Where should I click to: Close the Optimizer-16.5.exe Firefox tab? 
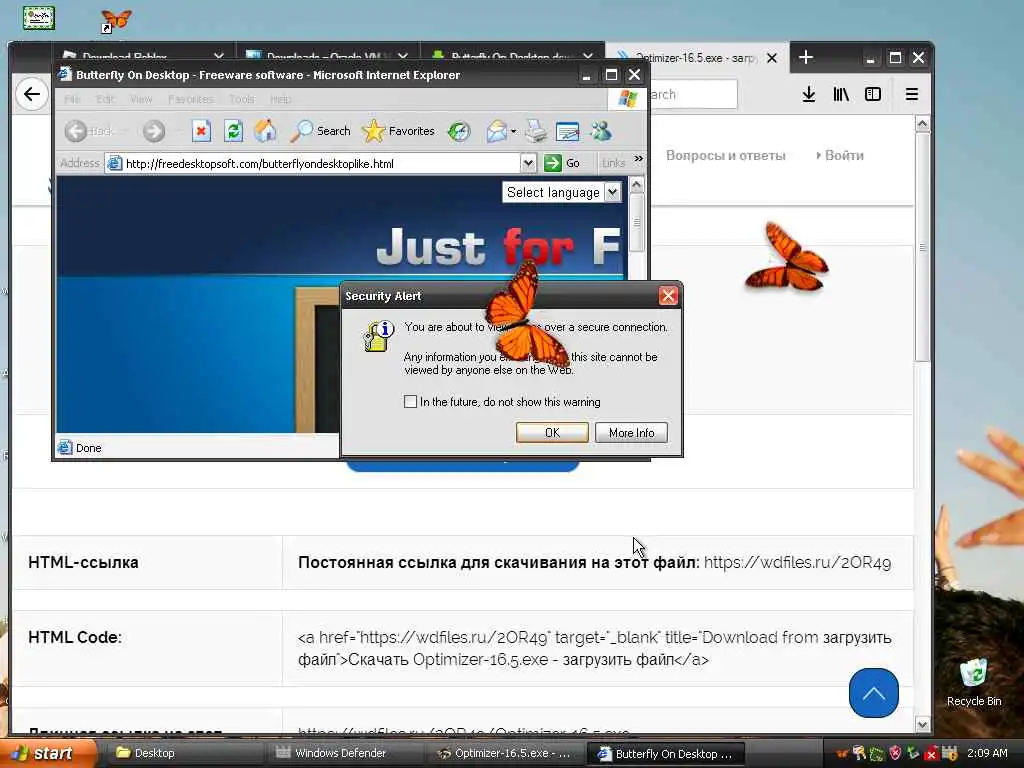[772, 58]
